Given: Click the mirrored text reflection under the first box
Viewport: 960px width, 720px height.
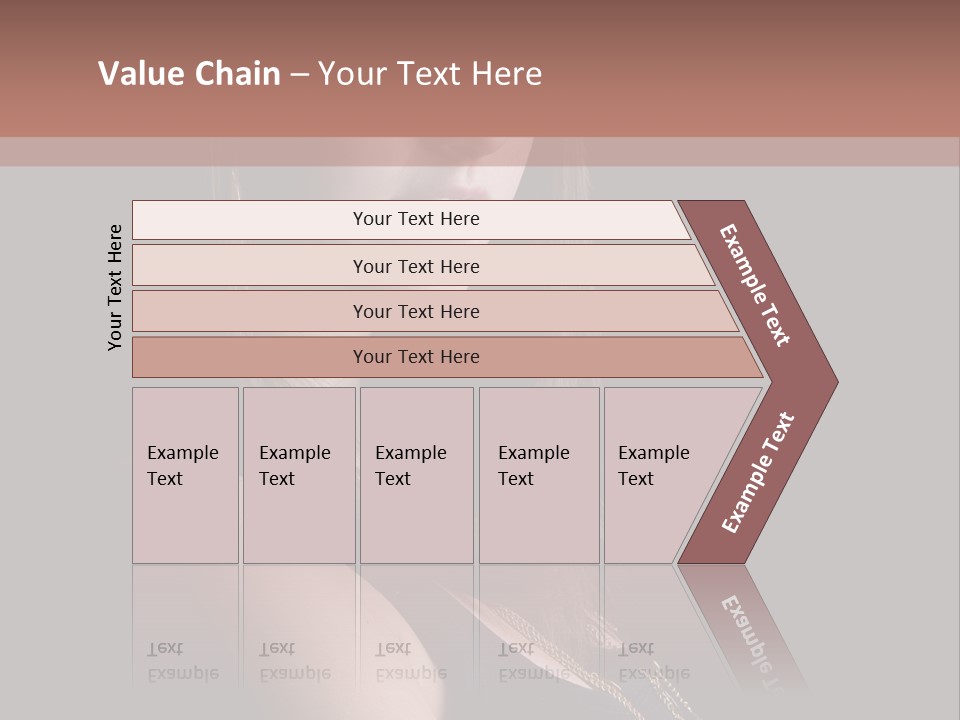Looking at the screenshot, I should [x=183, y=661].
